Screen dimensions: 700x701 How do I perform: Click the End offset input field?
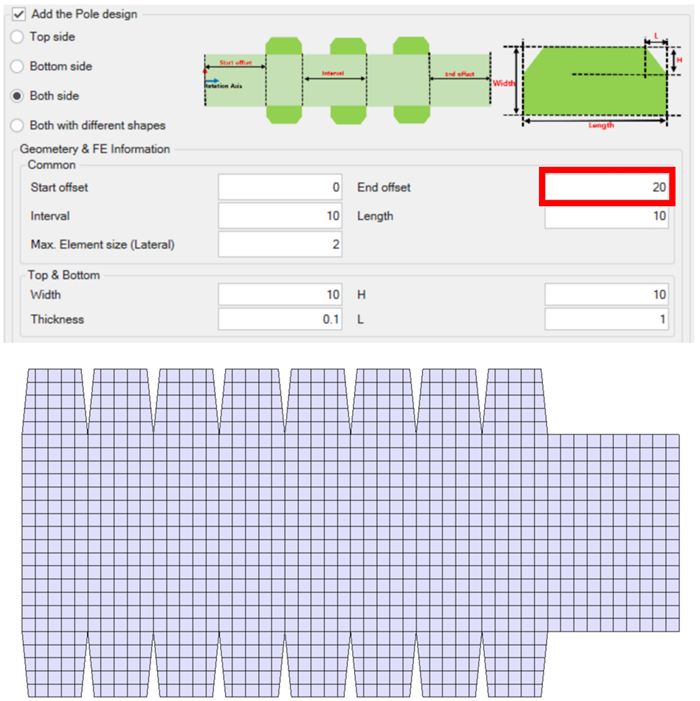[x=607, y=187]
